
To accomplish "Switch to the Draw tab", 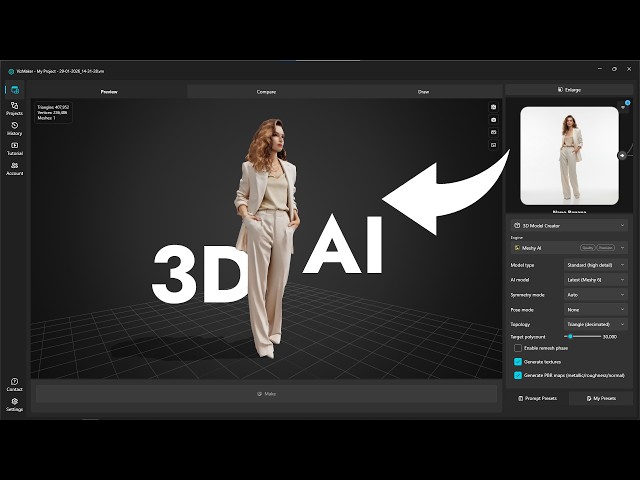I will [x=423, y=91].
